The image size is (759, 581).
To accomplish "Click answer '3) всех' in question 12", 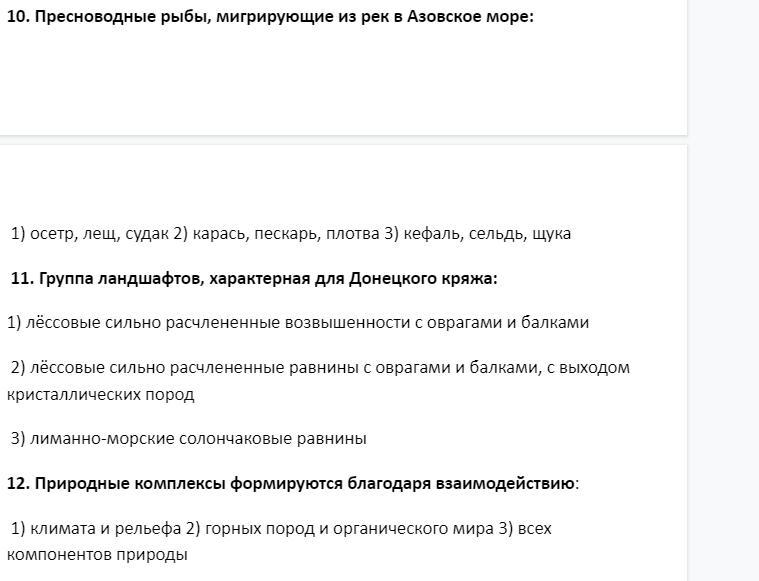I will (x=526, y=527).
